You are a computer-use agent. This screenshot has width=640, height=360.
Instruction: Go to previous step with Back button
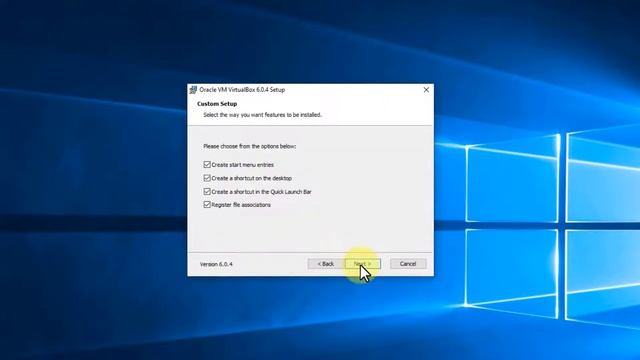[x=325, y=264]
